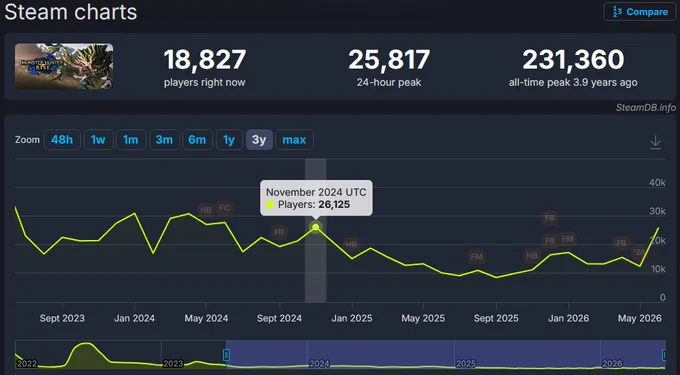
Task: Click the May 2026 axis label
Action: click(640, 318)
